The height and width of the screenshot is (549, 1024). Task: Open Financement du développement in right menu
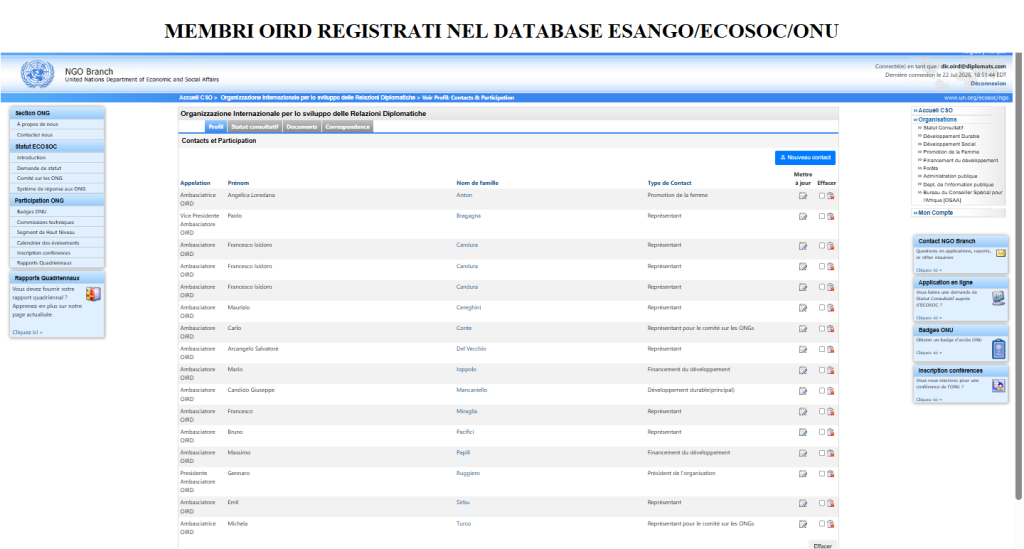tap(960, 161)
